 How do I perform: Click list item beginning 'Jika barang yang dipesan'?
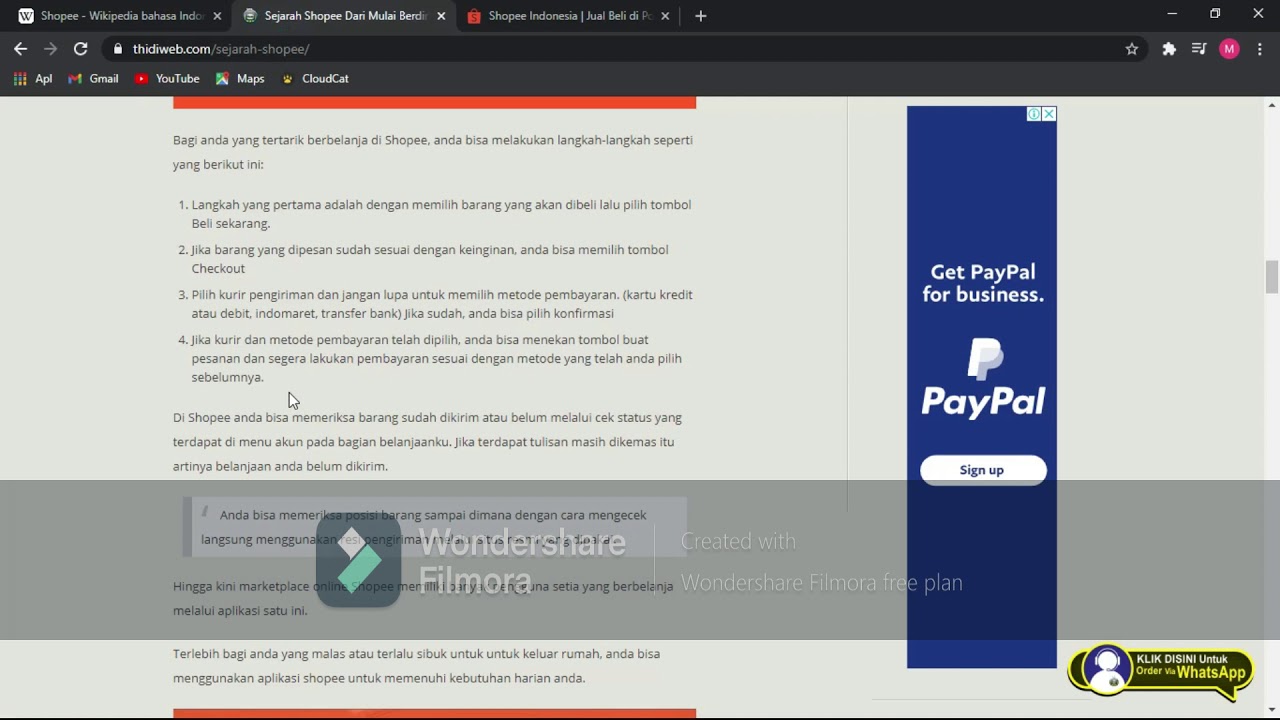point(430,259)
